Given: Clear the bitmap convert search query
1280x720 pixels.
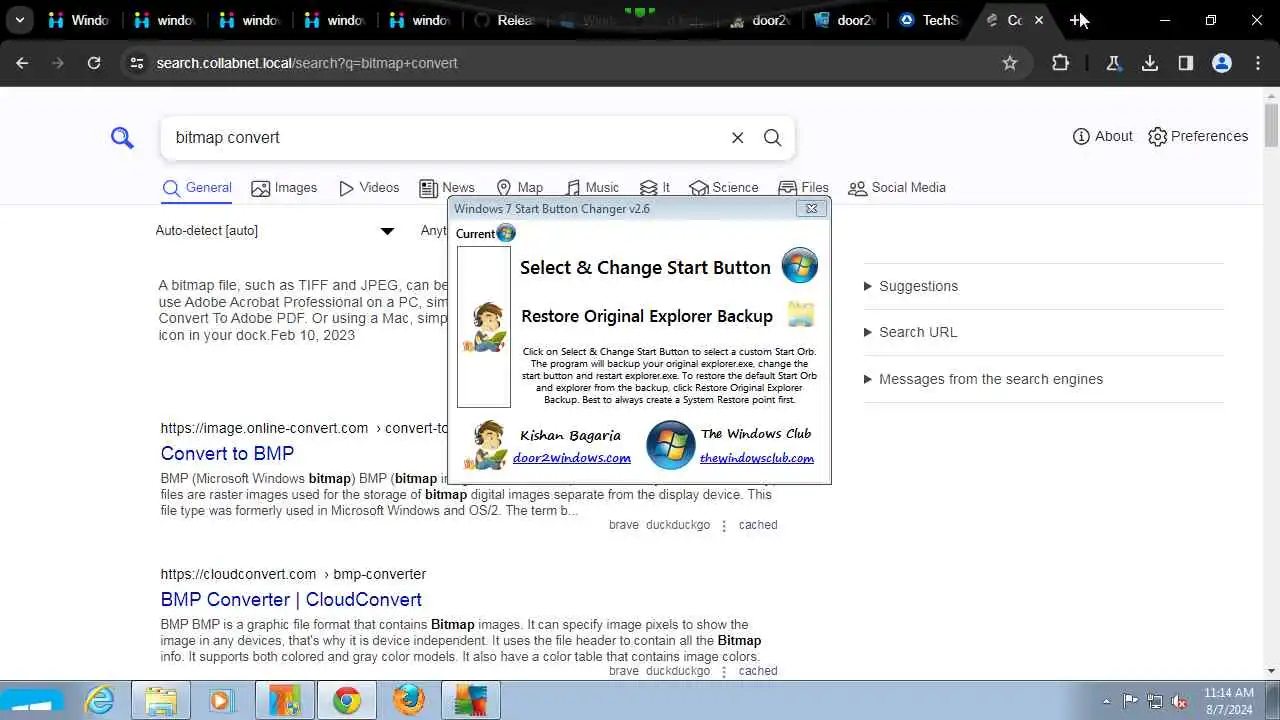Looking at the screenshot, I should point(737,138).
